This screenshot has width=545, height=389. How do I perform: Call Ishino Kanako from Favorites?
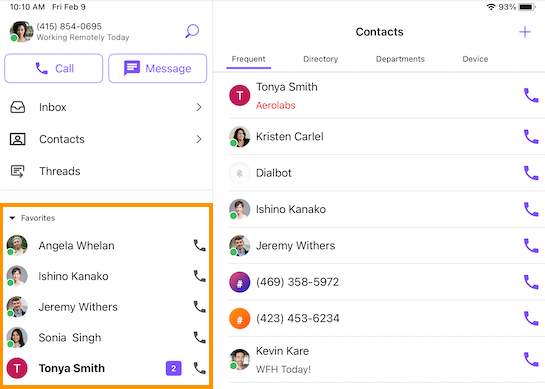coord(200,276)
